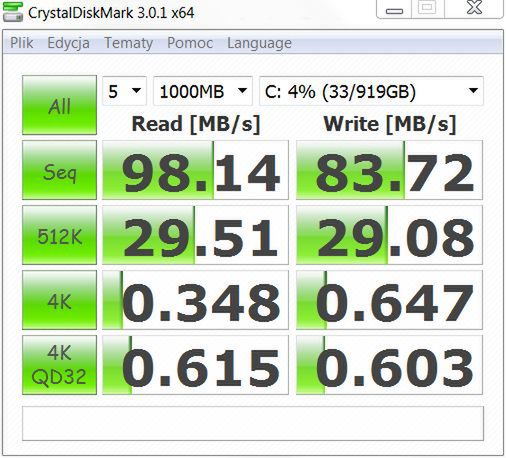This screenshot has height=458, width=506.
Task: Click the 4K read result 0.348
Action: (x=195, y=300)
